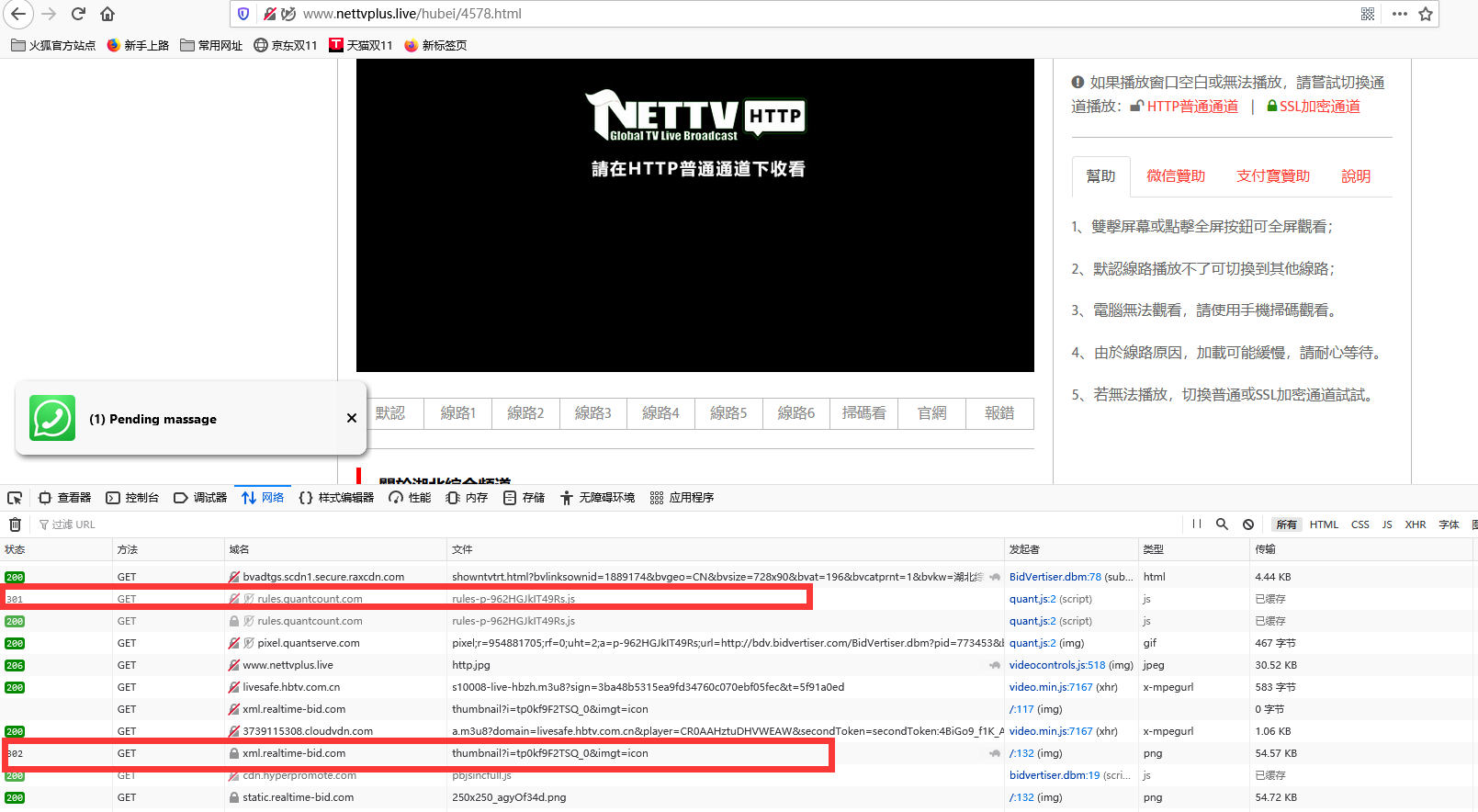Open the 查看器 inspector panel
The width and height of the screenshot is (1478, 812).
pyautogui.click(x=64, y=498)
